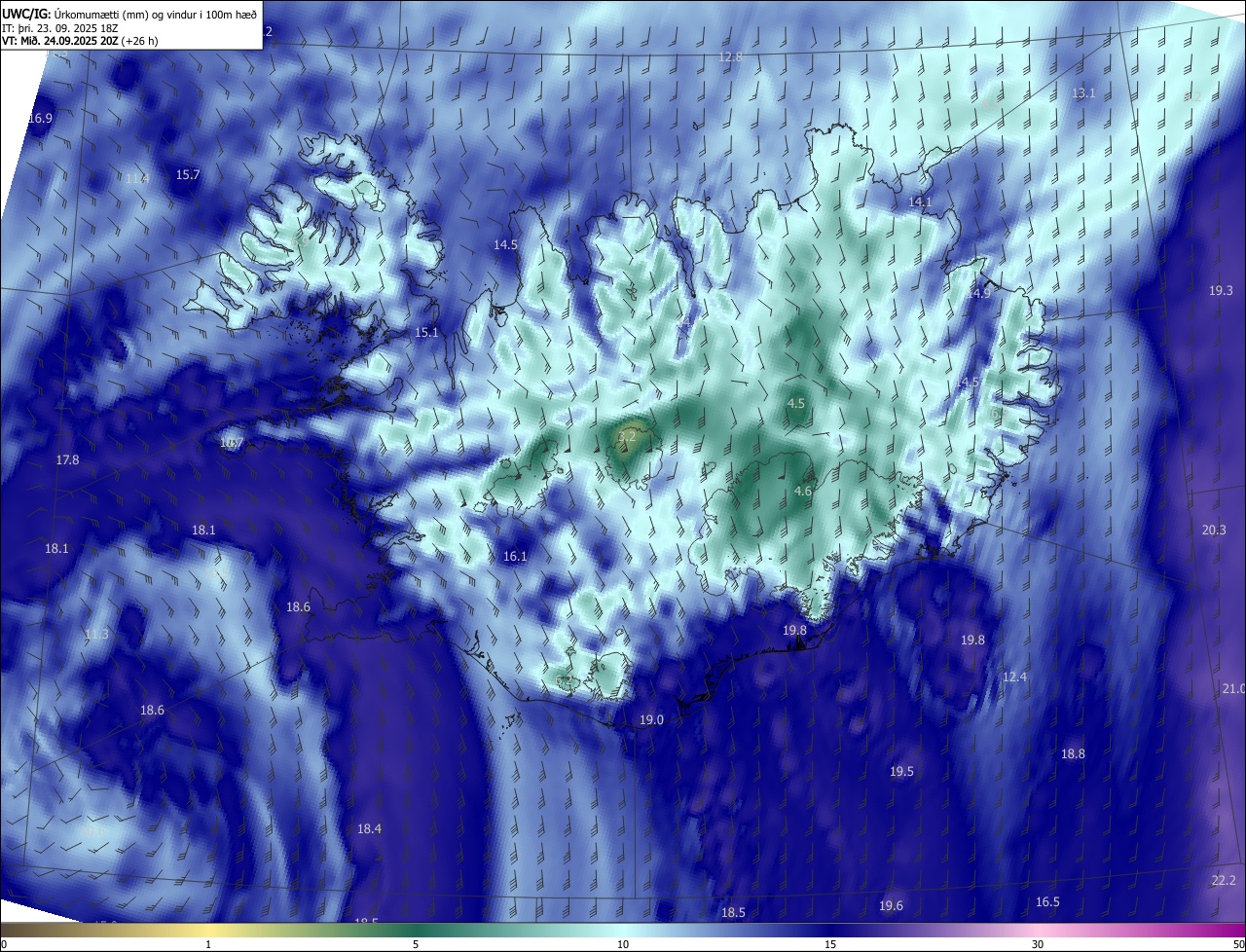The image size is (1246, 952).
Task: Click the 4.5 value on the map
Action: tap(796, 403)
